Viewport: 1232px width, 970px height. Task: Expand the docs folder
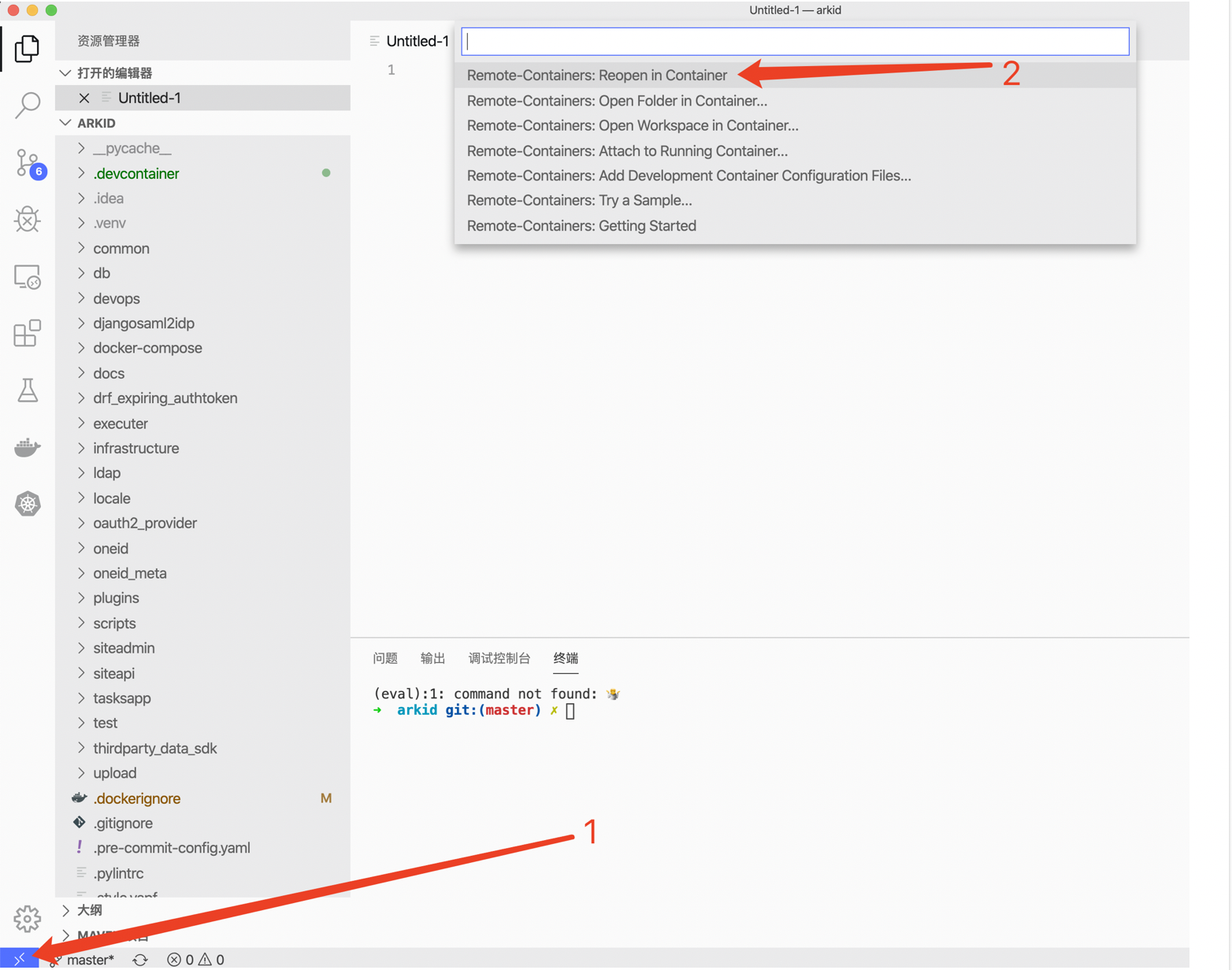pyautogui.click(x=202, y=373)
